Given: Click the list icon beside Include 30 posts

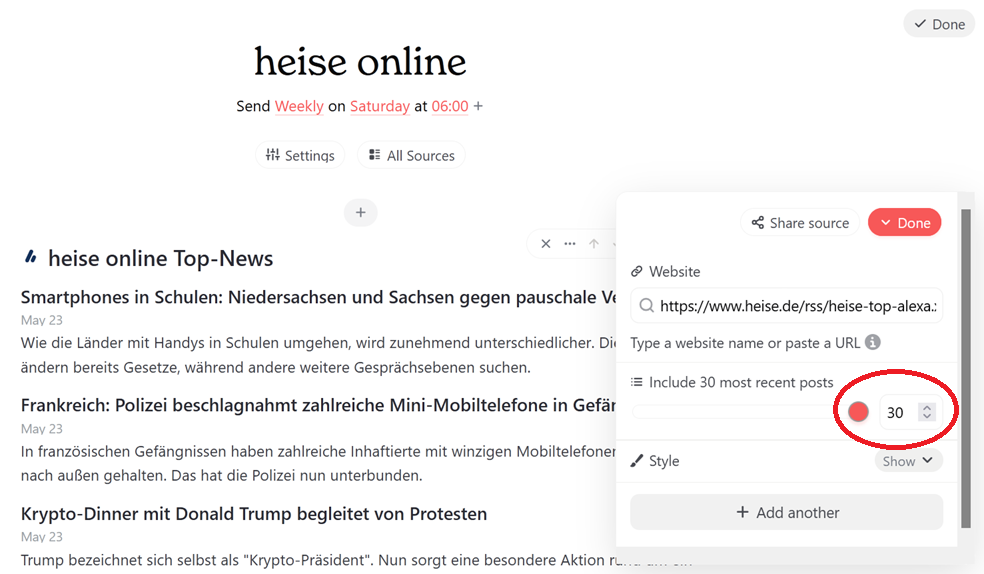Looking at the screenshot, I should coord(636,382).
